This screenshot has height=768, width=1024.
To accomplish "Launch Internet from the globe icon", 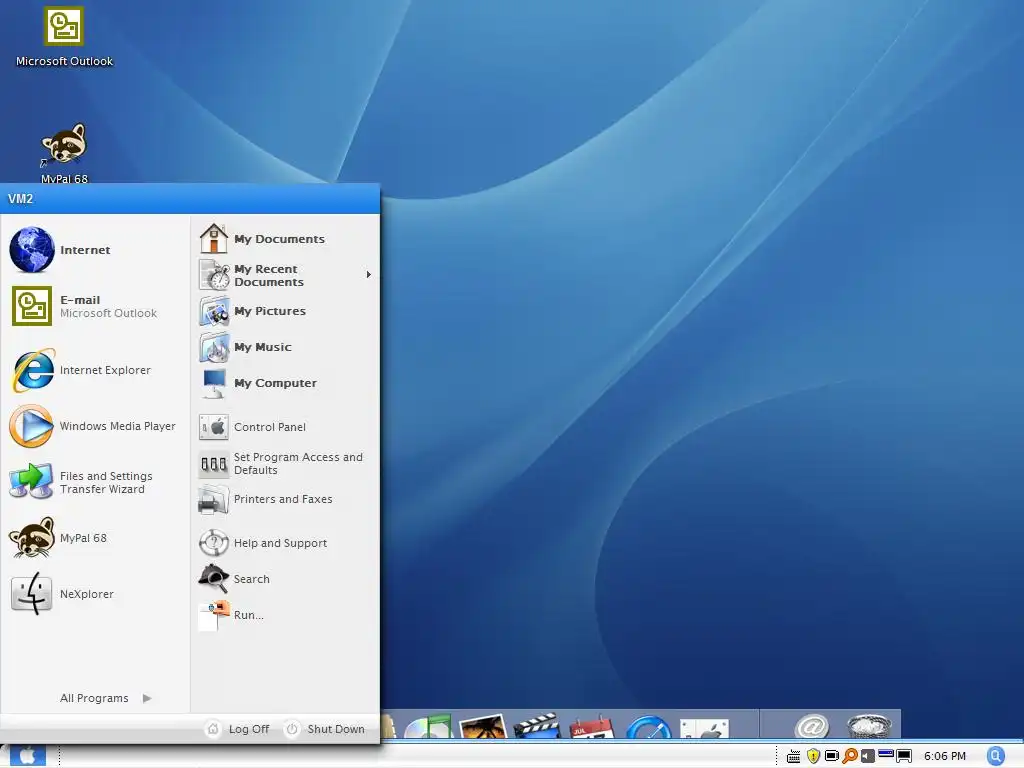I will pyautogui.click(x=31, y=249).
